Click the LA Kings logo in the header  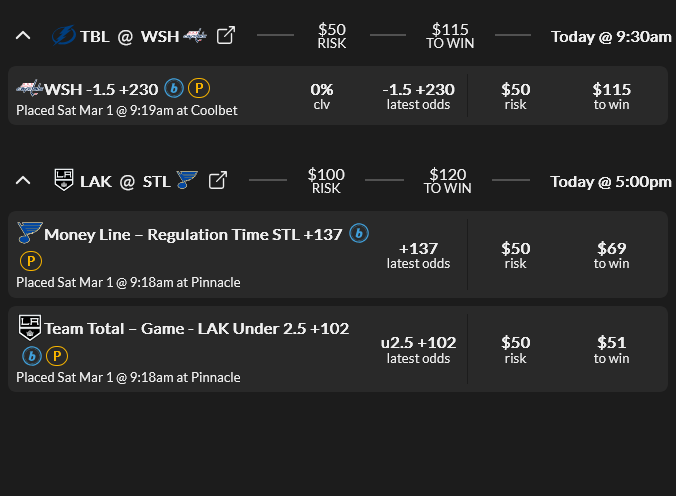click(x=64, y=181)
